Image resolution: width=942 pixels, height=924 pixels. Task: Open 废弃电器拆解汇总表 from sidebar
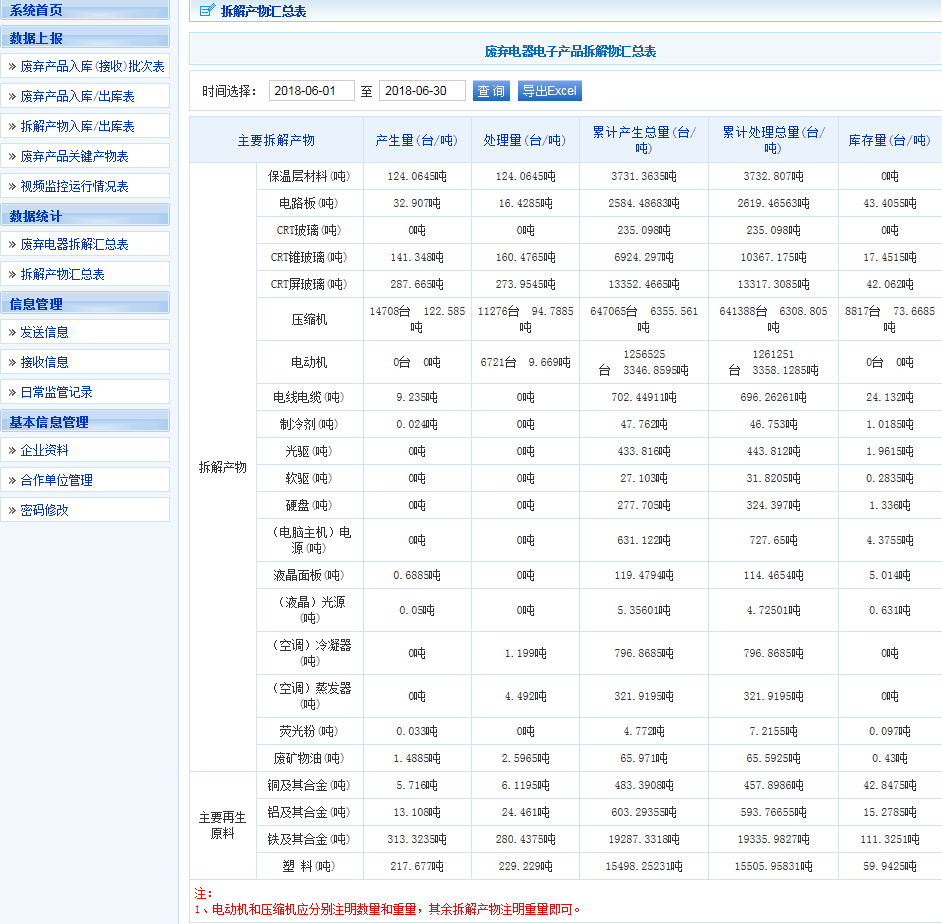click(74, 245)
